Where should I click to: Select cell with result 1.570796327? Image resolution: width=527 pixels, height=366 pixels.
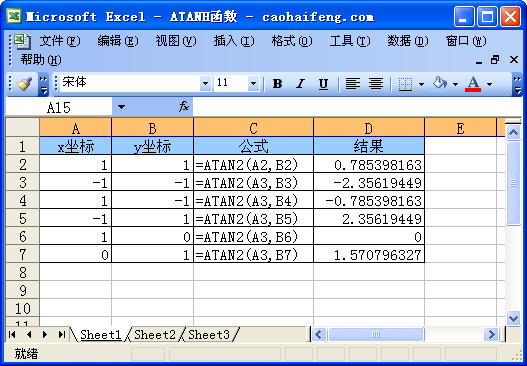click(x=369, y=255)
